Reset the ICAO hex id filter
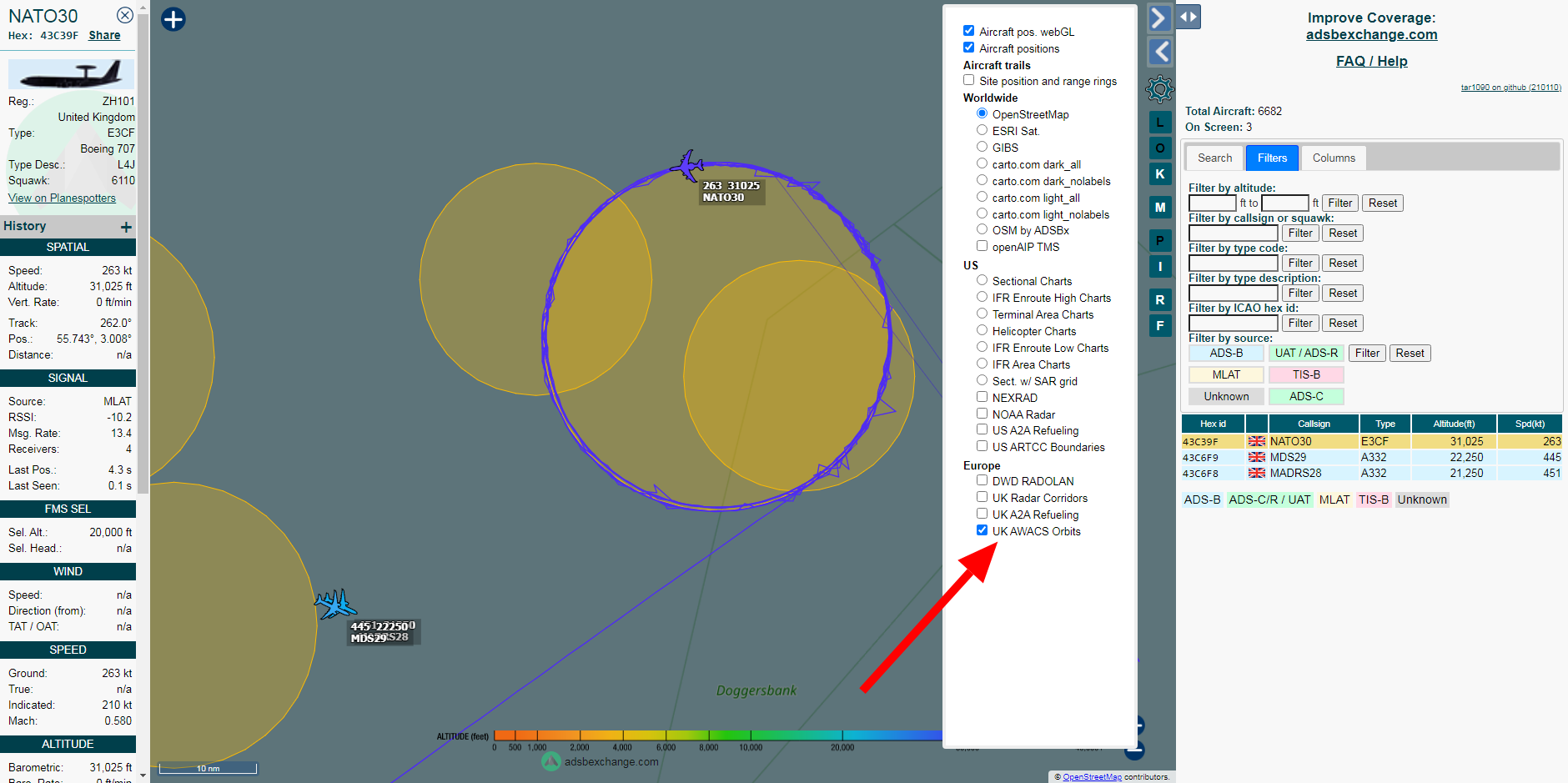Image resolution: width=1568 pixels, height=783 pixels. pos(1343,323)
